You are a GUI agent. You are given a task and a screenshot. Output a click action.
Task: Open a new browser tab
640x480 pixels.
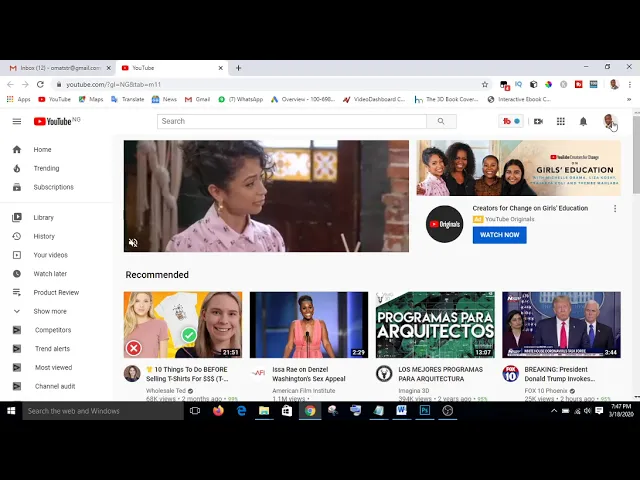(239, 68)
